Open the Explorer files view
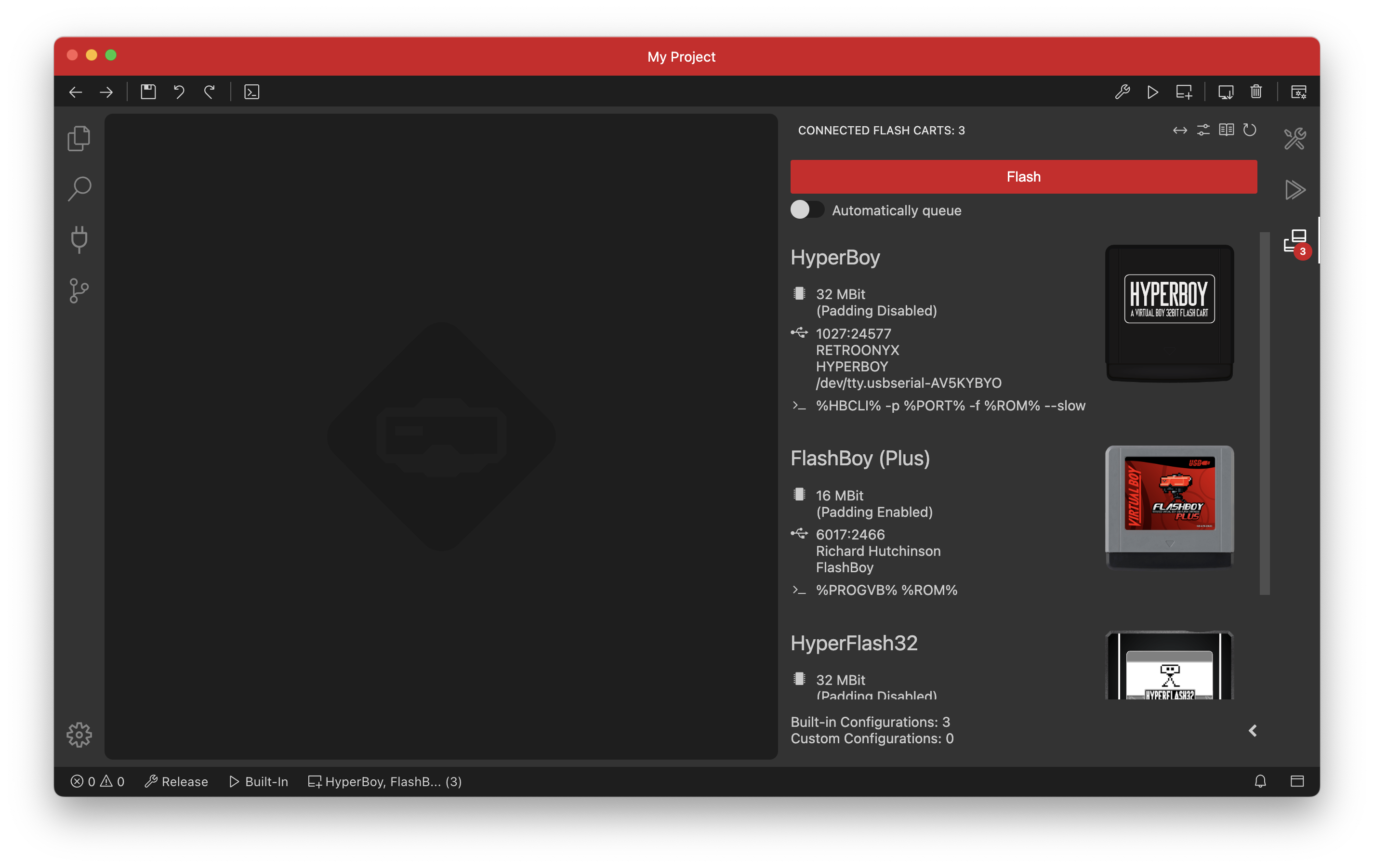Screen dimensions: 1374x868 point(79,138)
